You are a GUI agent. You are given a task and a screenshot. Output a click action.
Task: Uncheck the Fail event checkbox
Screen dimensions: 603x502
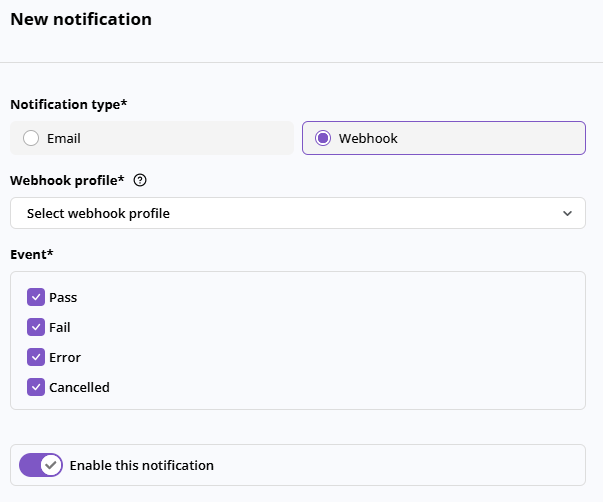pyautogui.click(x=36, y=327)
